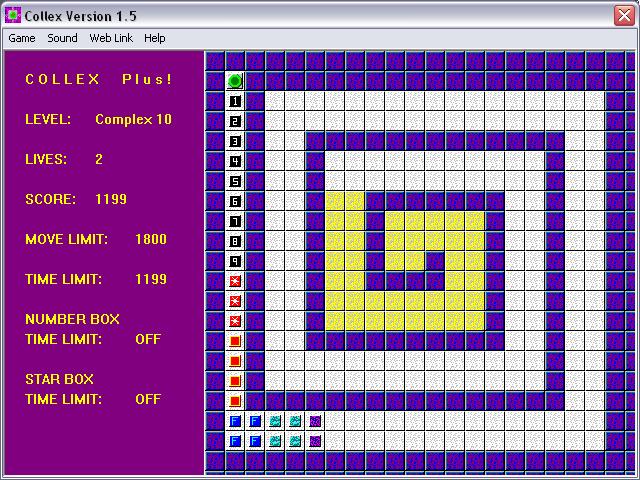Click the red square box right below the star boxes

[x=235, y=341]
